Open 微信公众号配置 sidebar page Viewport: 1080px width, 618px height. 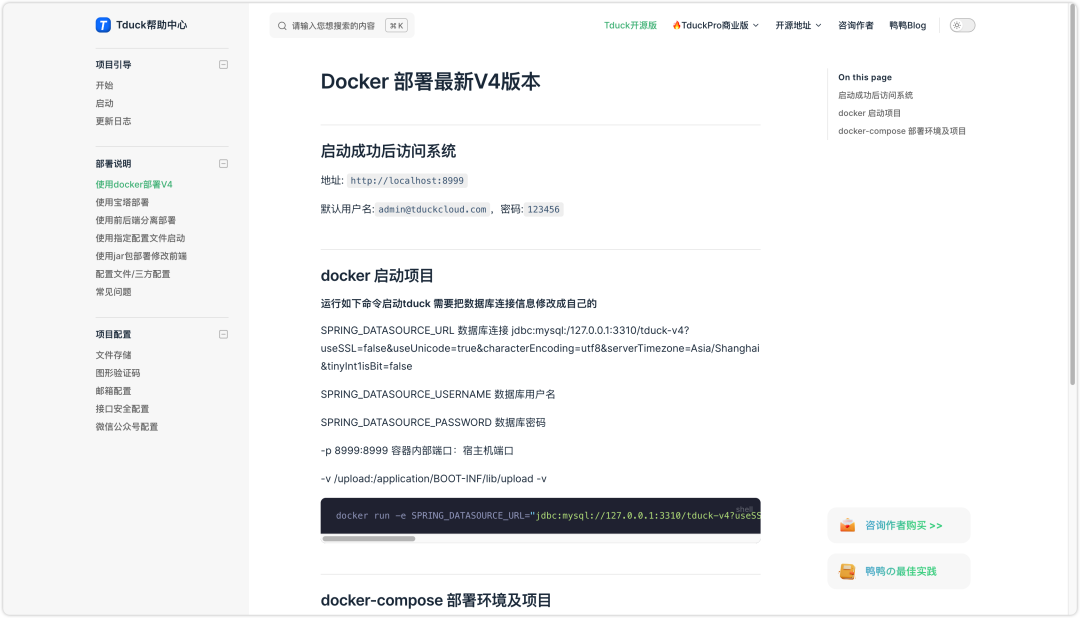tap(127, 427)
